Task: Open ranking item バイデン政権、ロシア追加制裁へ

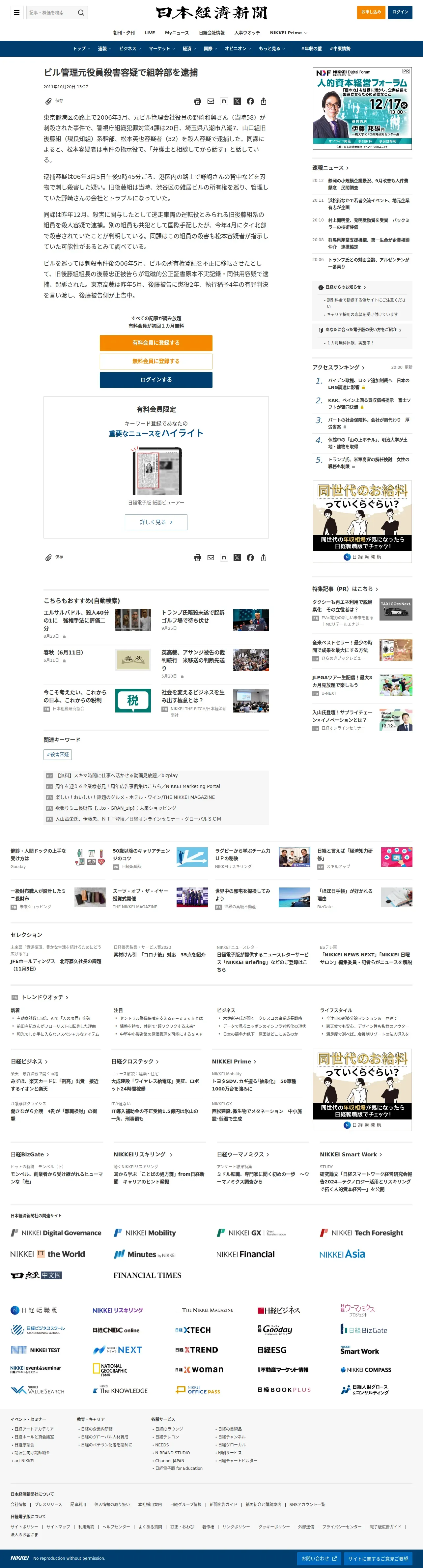Action: [x=368, y=384]
